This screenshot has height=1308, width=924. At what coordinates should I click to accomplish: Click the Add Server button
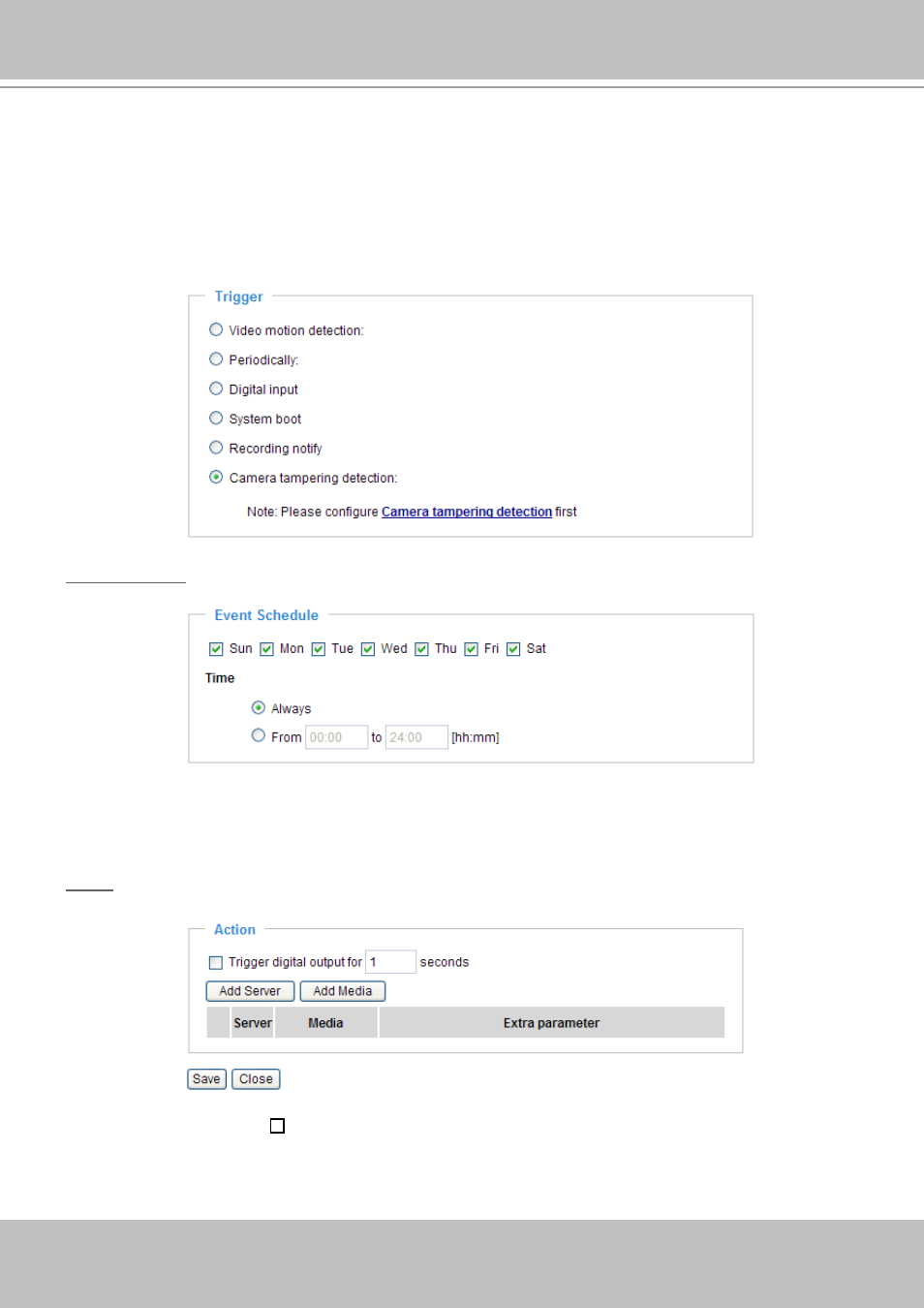click(x=250, y=991)
